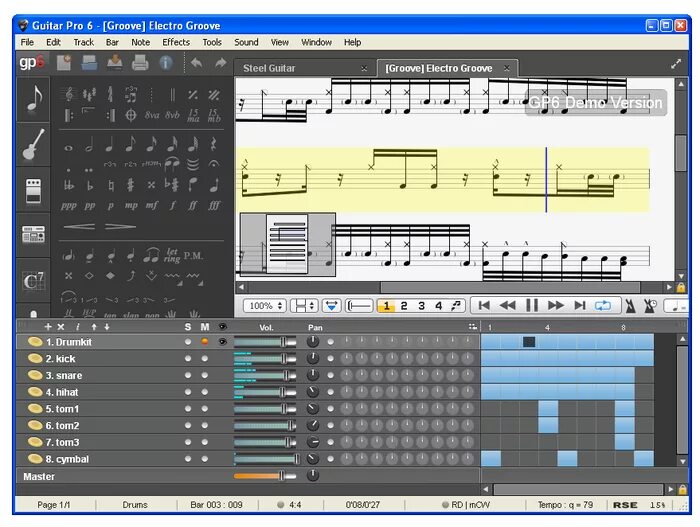Click the print toolbar icon
The image size is (700, 527).
(140, 63)
